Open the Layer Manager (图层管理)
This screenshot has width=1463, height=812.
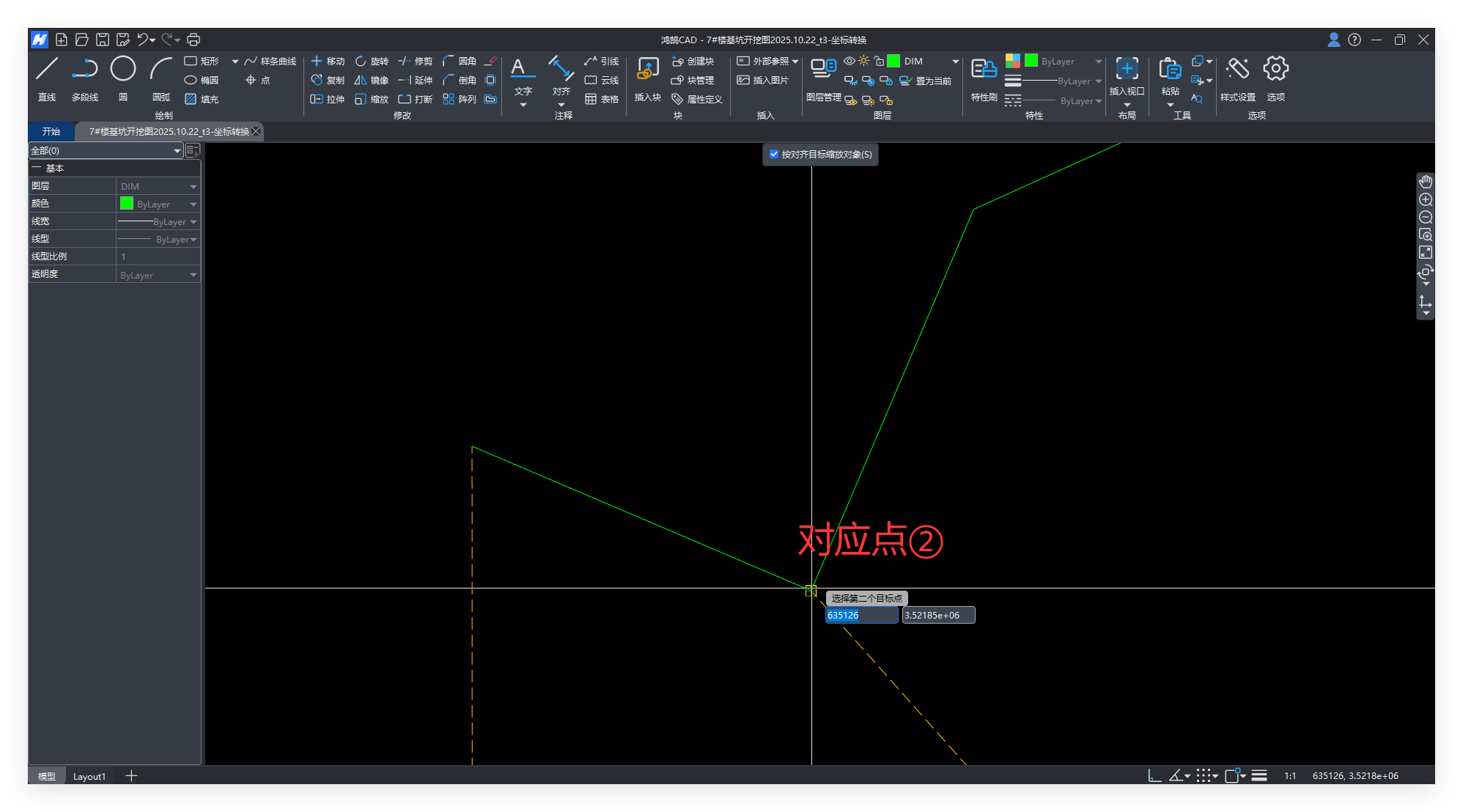[823, 70]
